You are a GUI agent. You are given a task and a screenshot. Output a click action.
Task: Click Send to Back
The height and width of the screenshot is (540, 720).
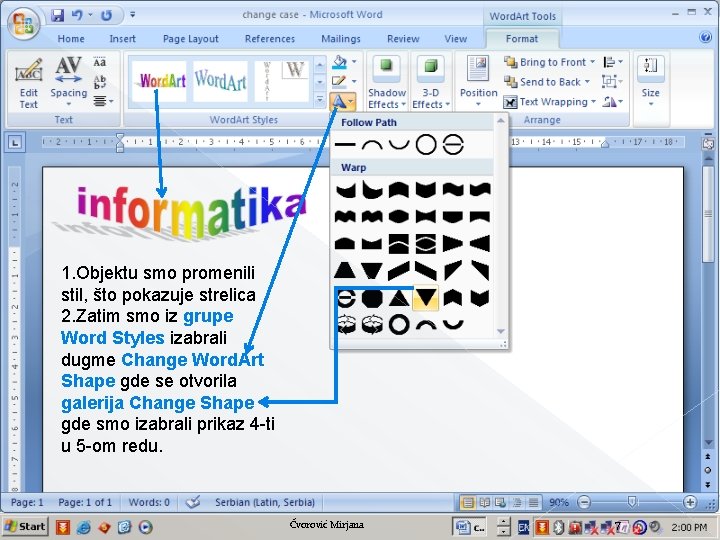546,82
